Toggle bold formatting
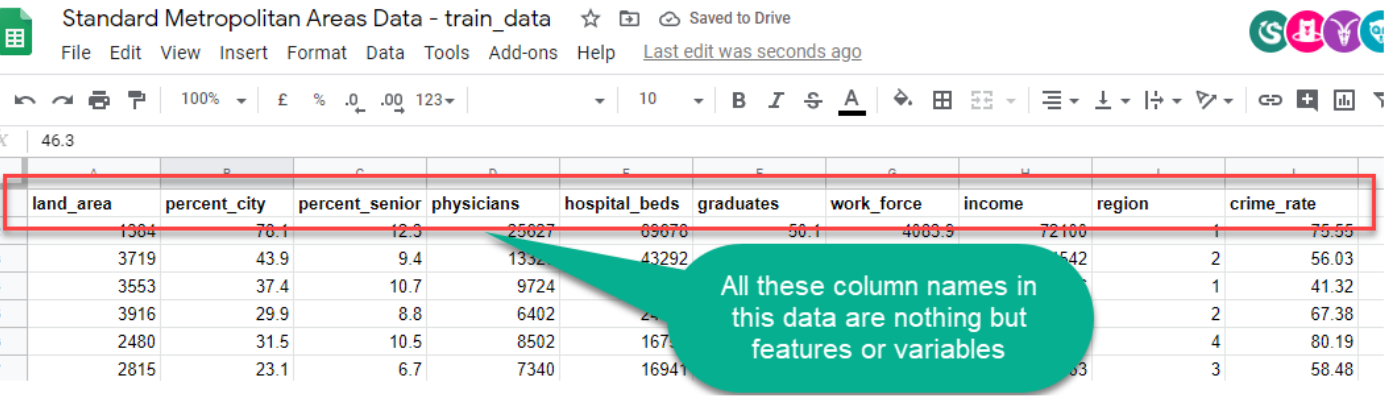Viewport: 1388px width, 400px height. click(738, 100)
